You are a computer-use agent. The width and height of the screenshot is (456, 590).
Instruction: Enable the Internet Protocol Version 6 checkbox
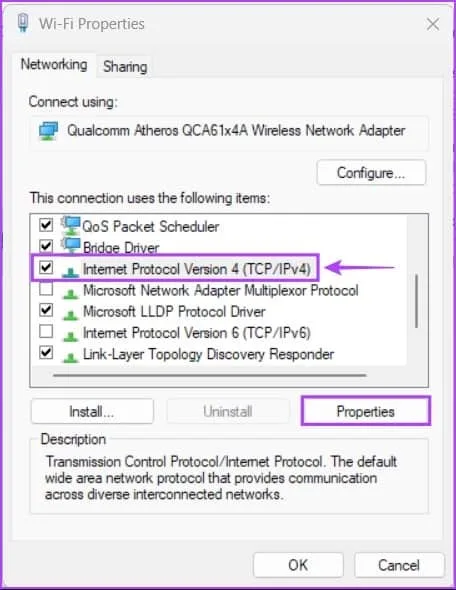(x=46, y=331)
